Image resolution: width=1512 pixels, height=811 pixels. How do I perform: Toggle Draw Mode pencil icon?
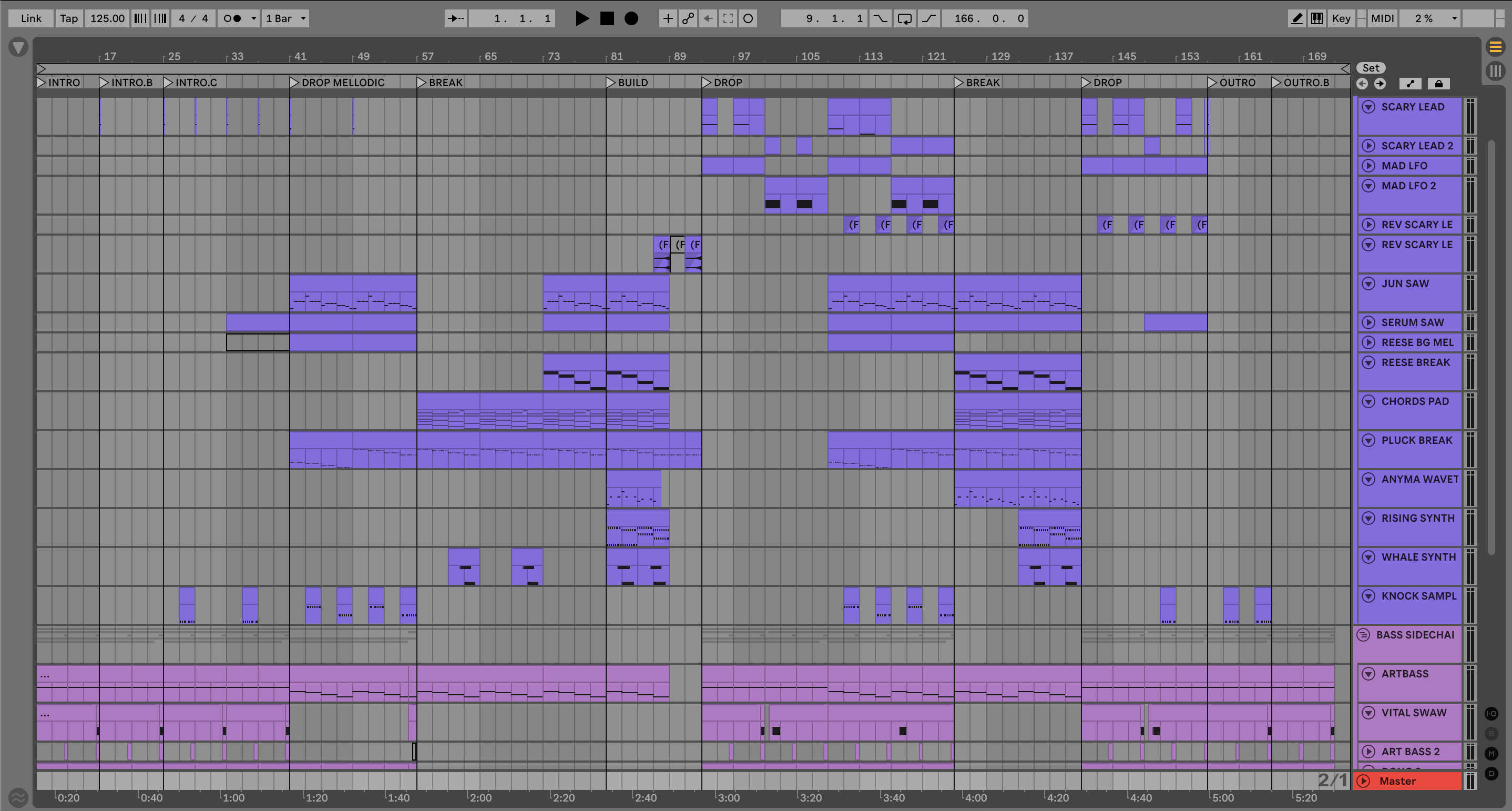pyautogui.click(x=1296, y=18)
